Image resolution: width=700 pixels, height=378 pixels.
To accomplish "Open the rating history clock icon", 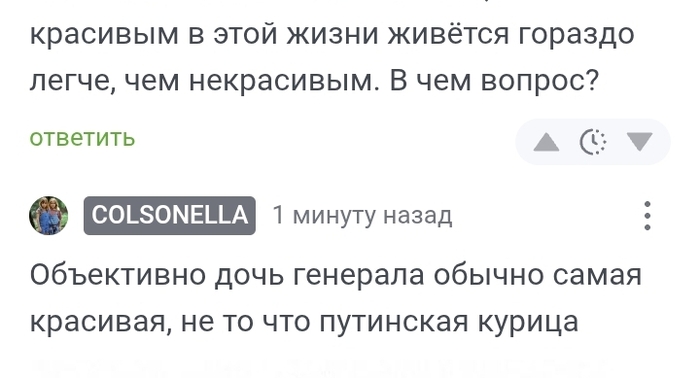I will coord(593,142).
